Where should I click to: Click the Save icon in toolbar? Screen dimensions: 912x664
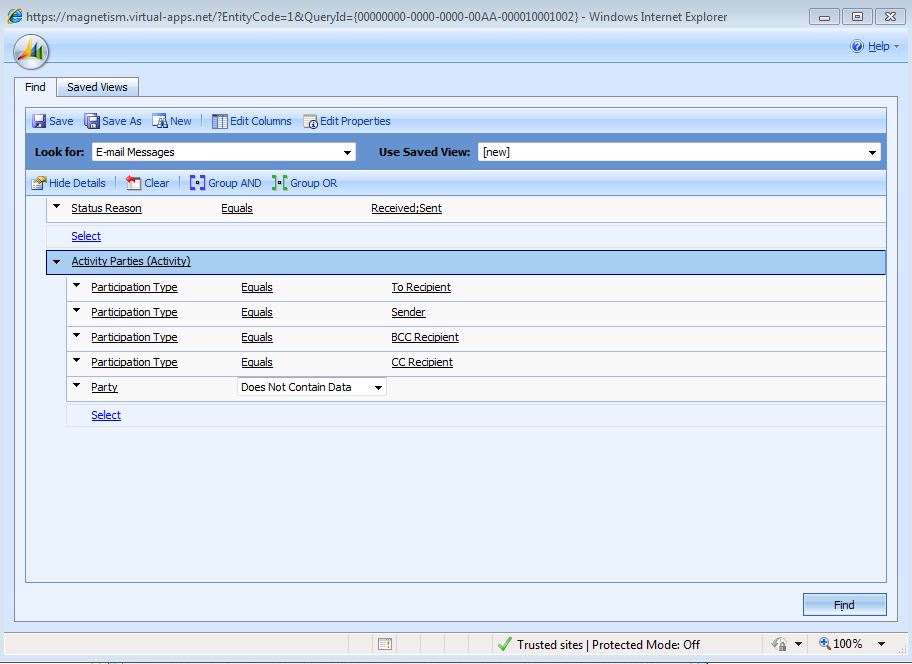coord(40,121)
